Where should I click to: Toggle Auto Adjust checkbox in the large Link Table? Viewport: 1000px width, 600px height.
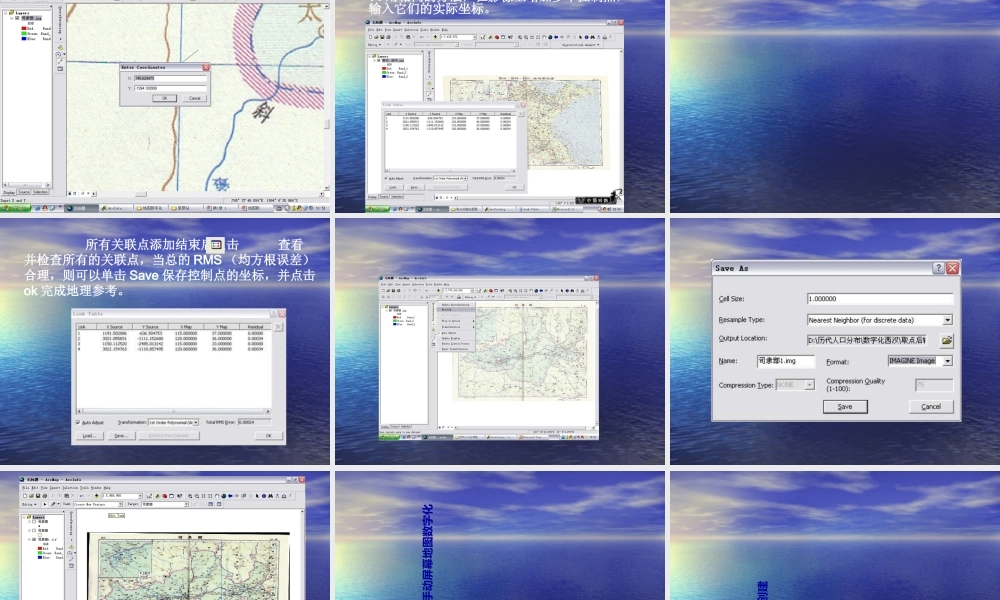click(78, 422)
